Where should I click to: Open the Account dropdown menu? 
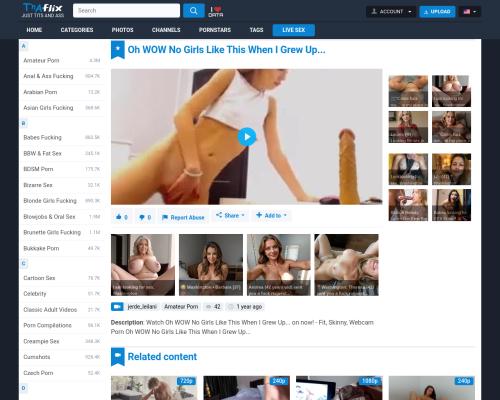(391, 12)
